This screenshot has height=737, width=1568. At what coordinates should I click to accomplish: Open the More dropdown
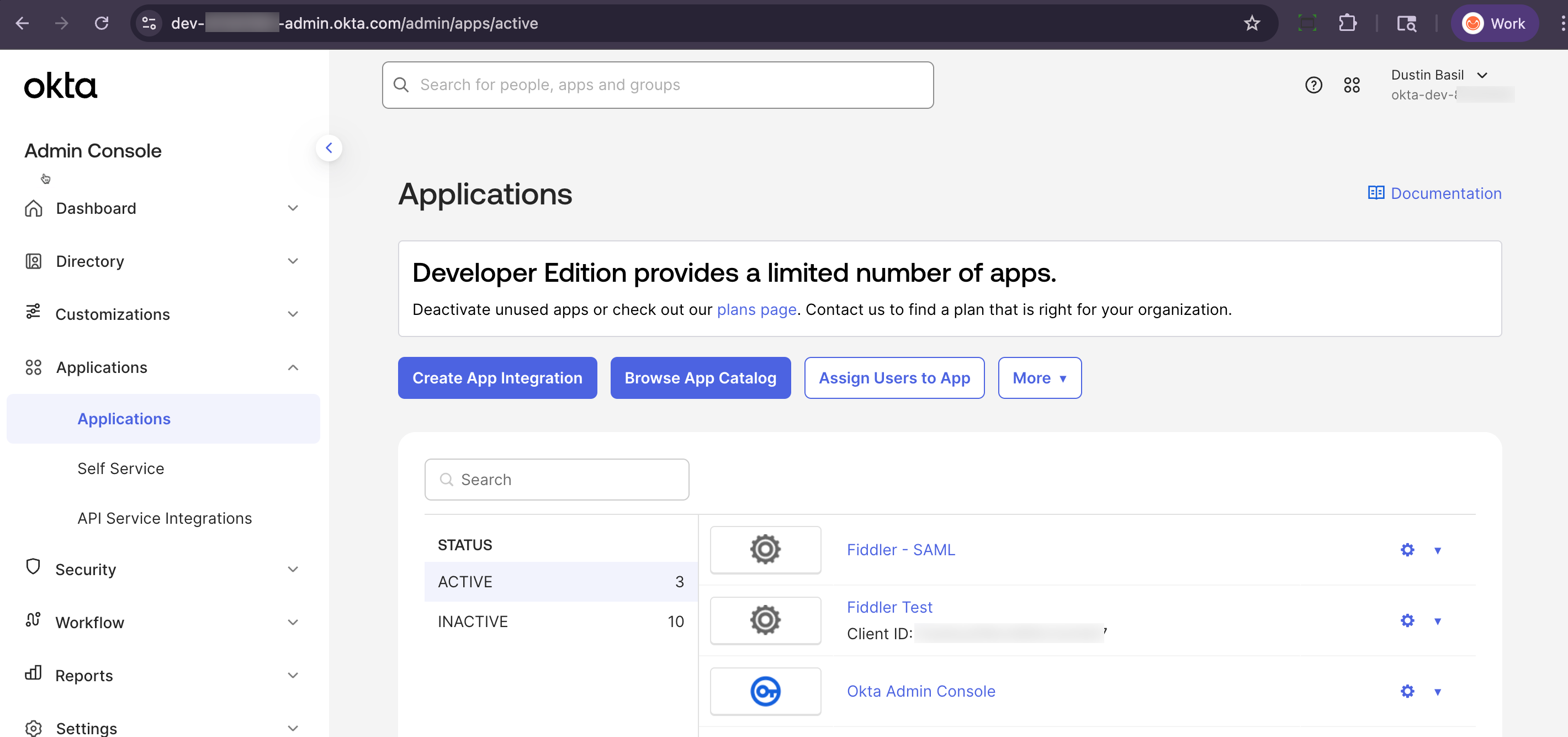pyautogui.click(x=1039, y=378)
